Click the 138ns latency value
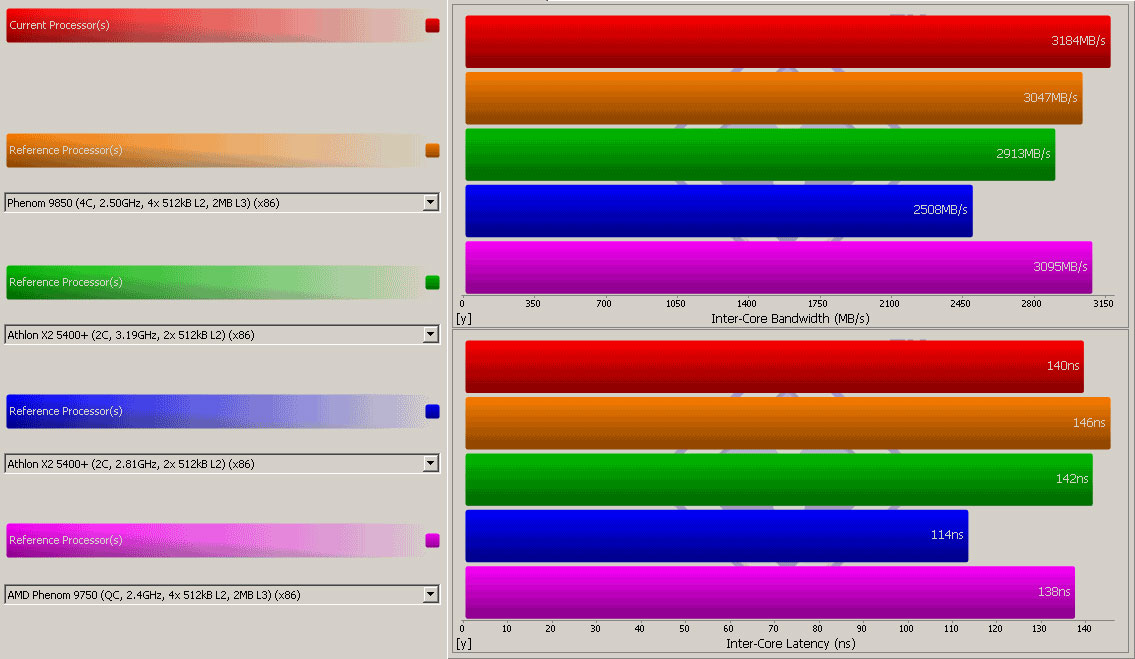The image size is (1135, 659). pos(1054,592)
